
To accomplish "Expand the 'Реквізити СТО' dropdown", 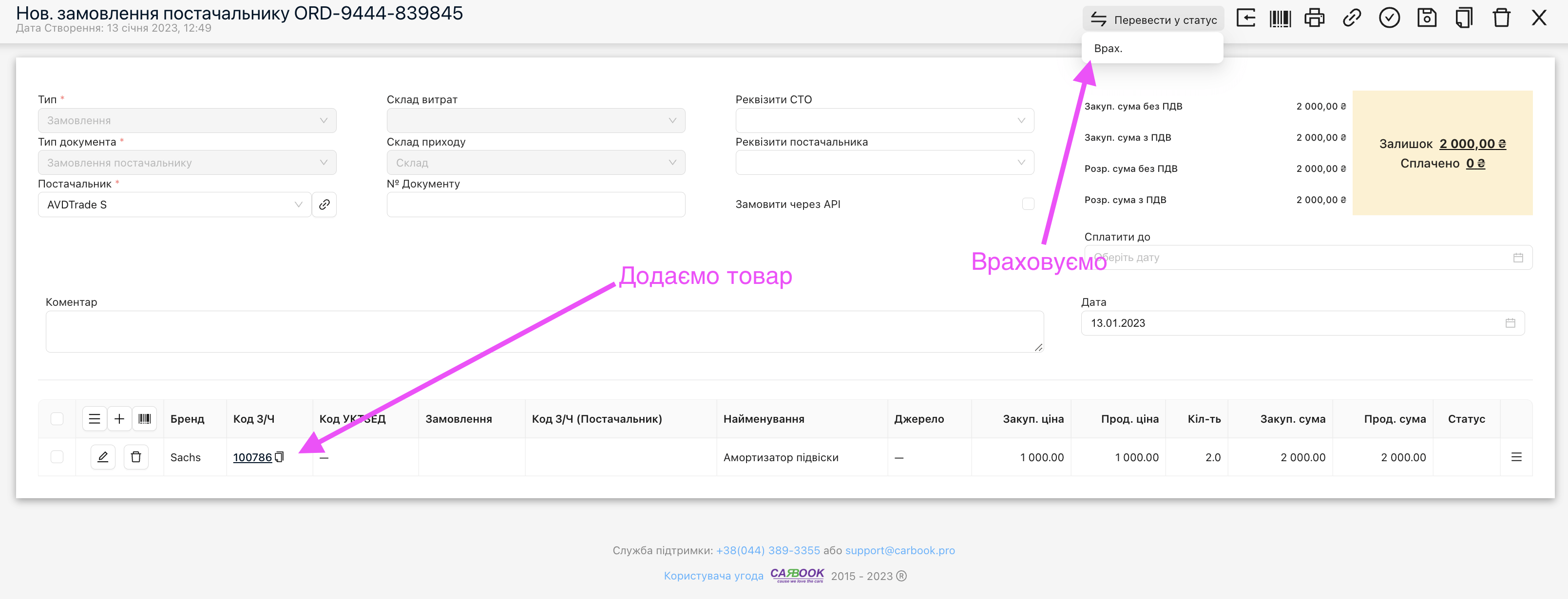I will (884, 120).
